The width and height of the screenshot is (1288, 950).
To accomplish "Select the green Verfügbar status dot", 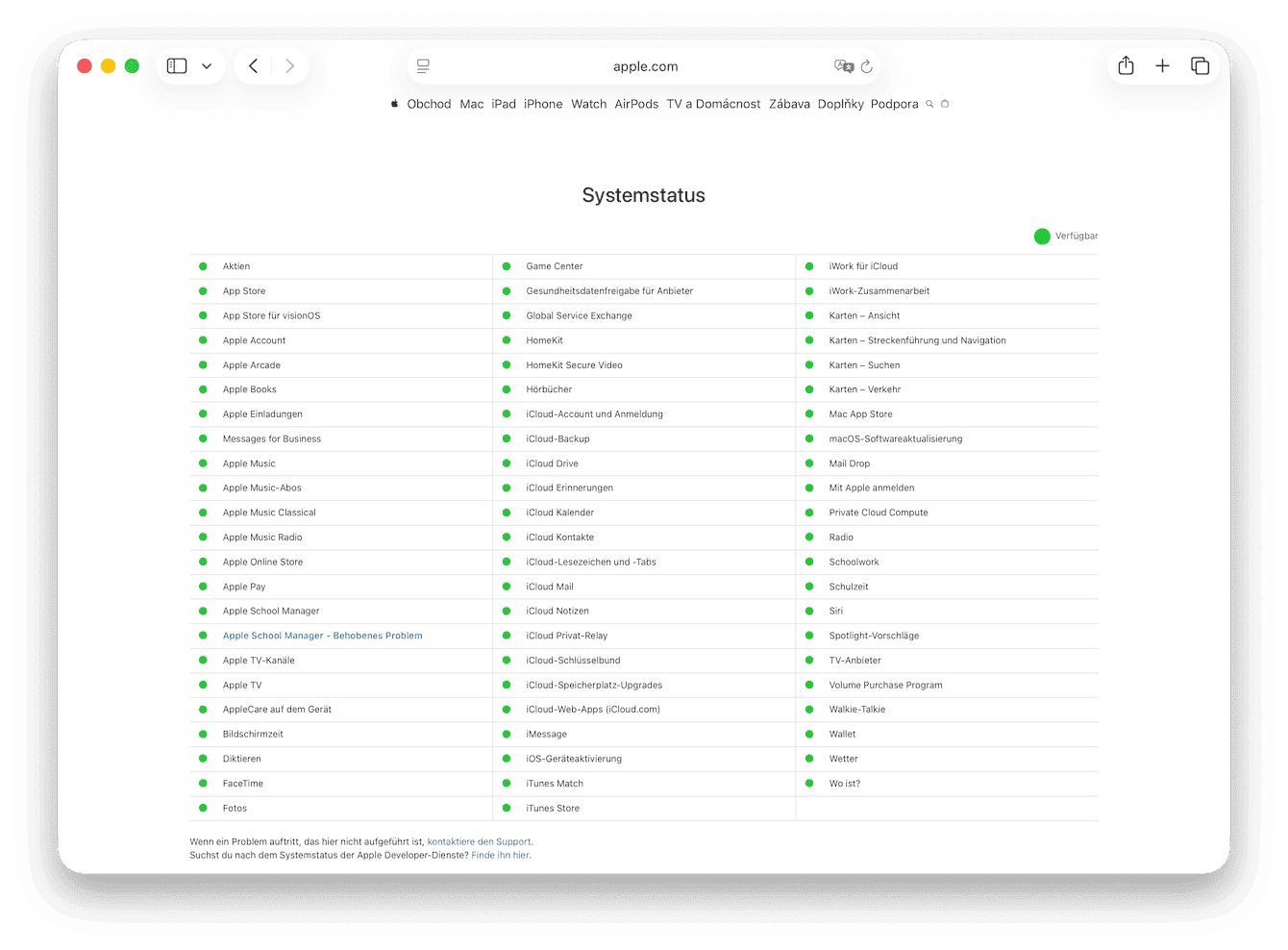I will coord(1042,236).
